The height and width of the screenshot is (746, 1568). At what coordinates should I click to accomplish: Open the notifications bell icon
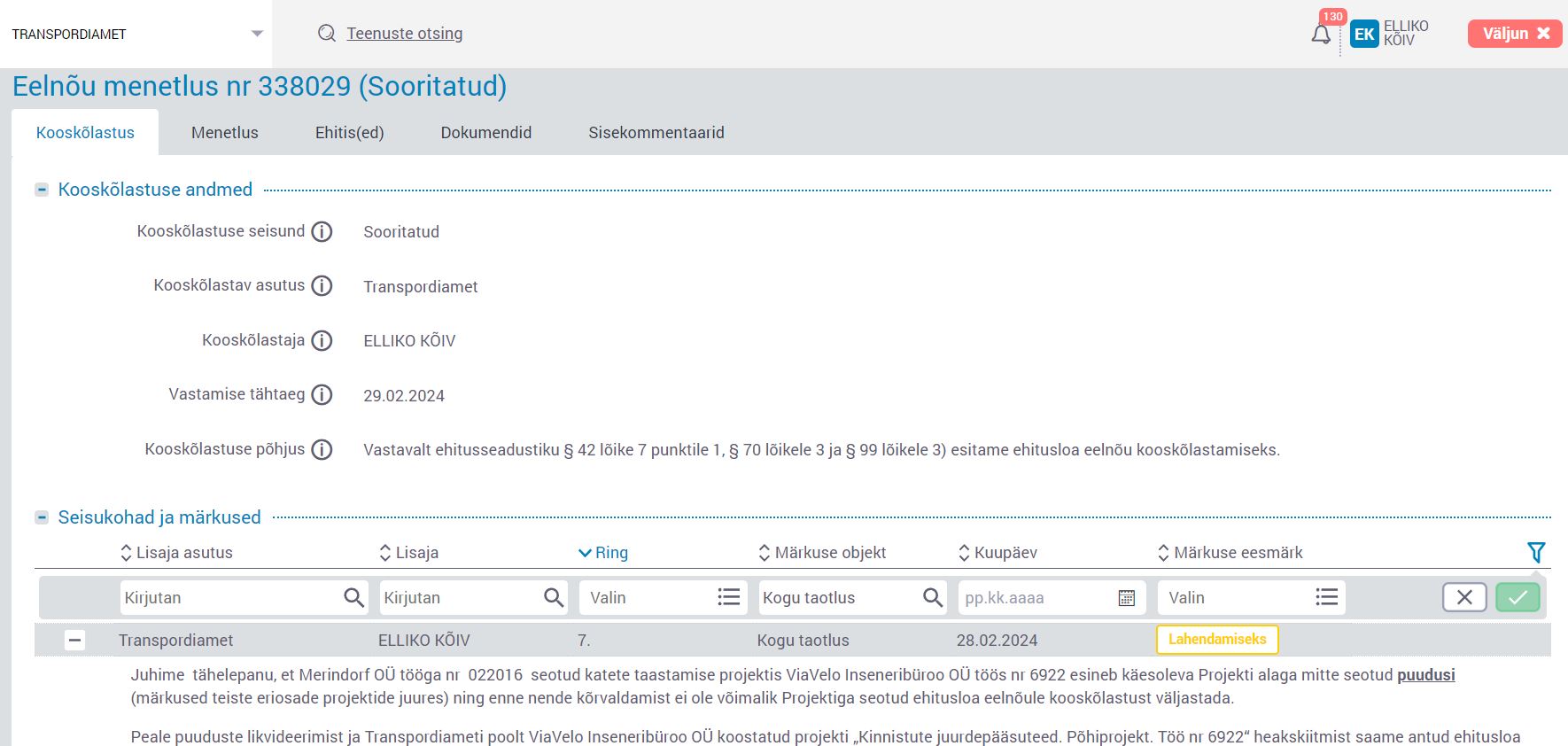pos(1321,35)
